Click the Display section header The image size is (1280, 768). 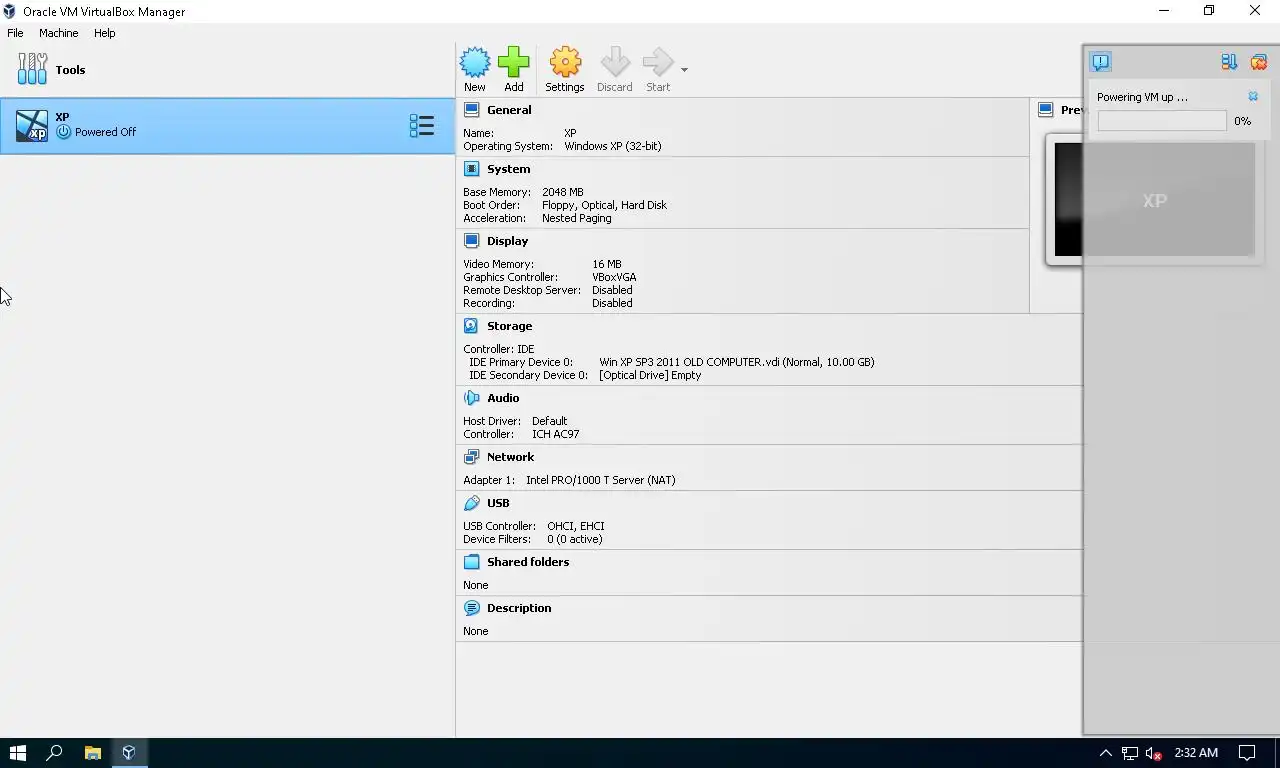pyautogui.click(x=507, y=241)
